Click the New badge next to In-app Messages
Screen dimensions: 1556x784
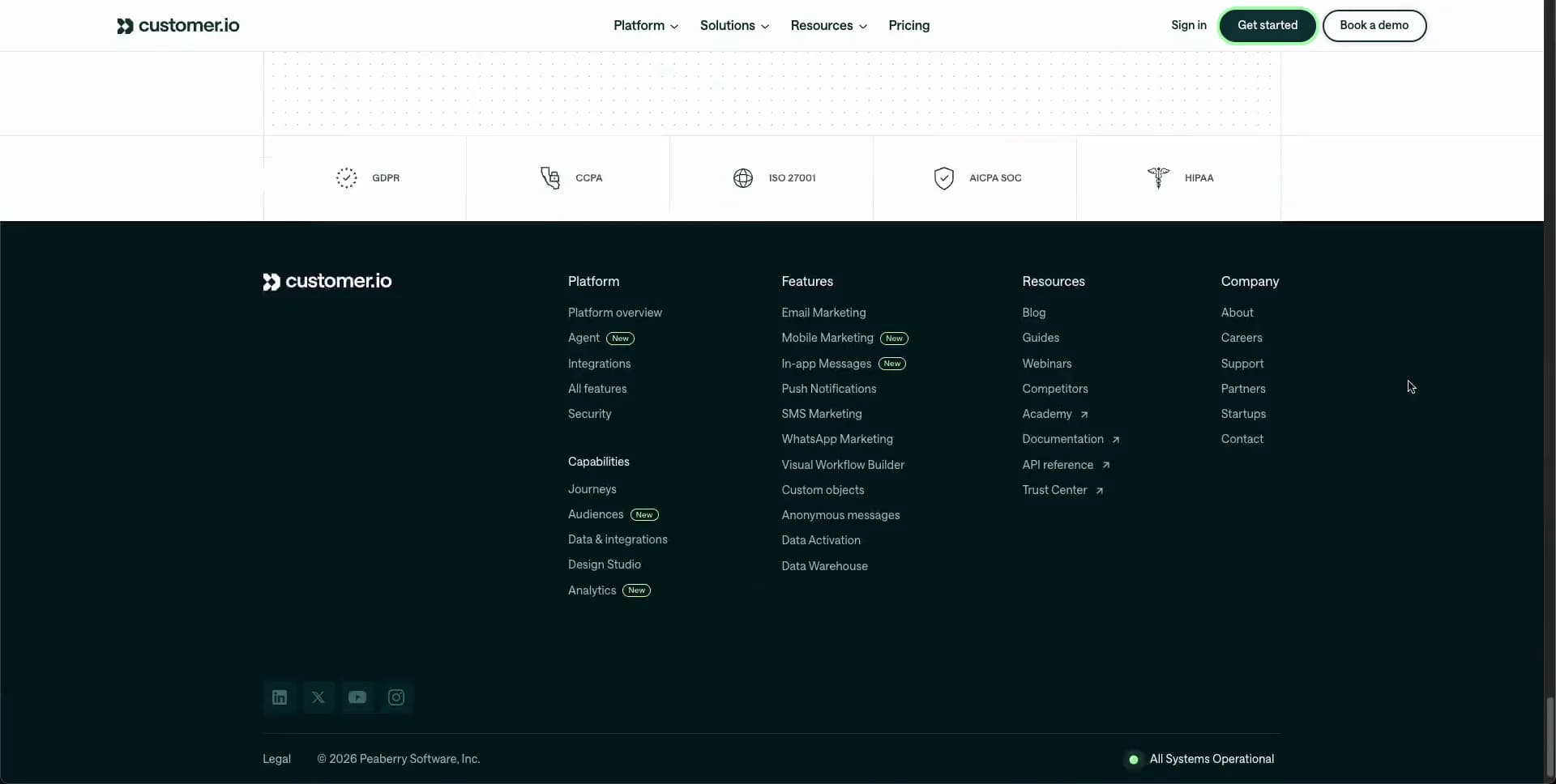(x=892, y=364)
